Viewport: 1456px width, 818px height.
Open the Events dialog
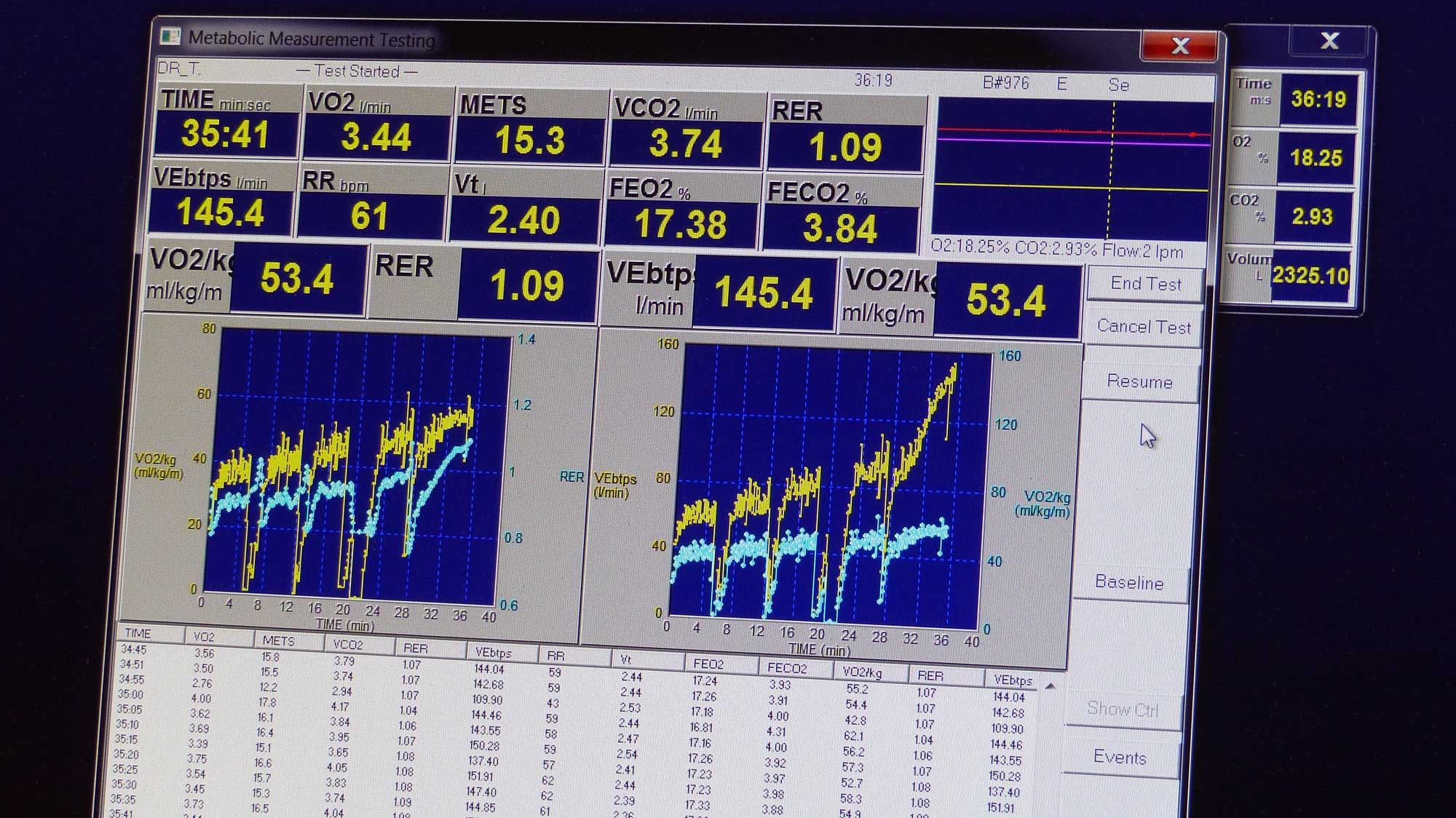1120,758
